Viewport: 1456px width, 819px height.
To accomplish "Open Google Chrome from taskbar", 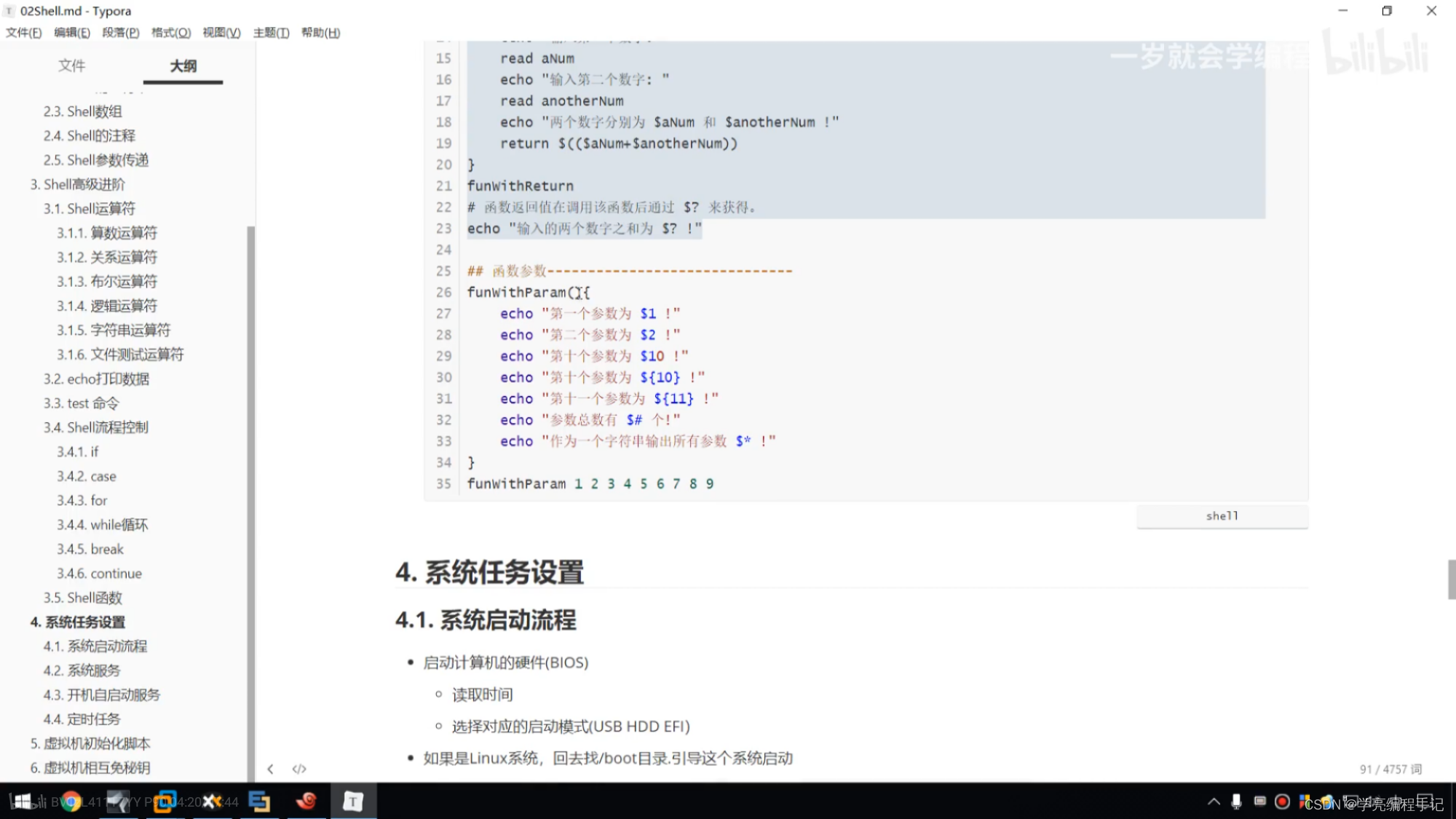I will coord(71,802).
